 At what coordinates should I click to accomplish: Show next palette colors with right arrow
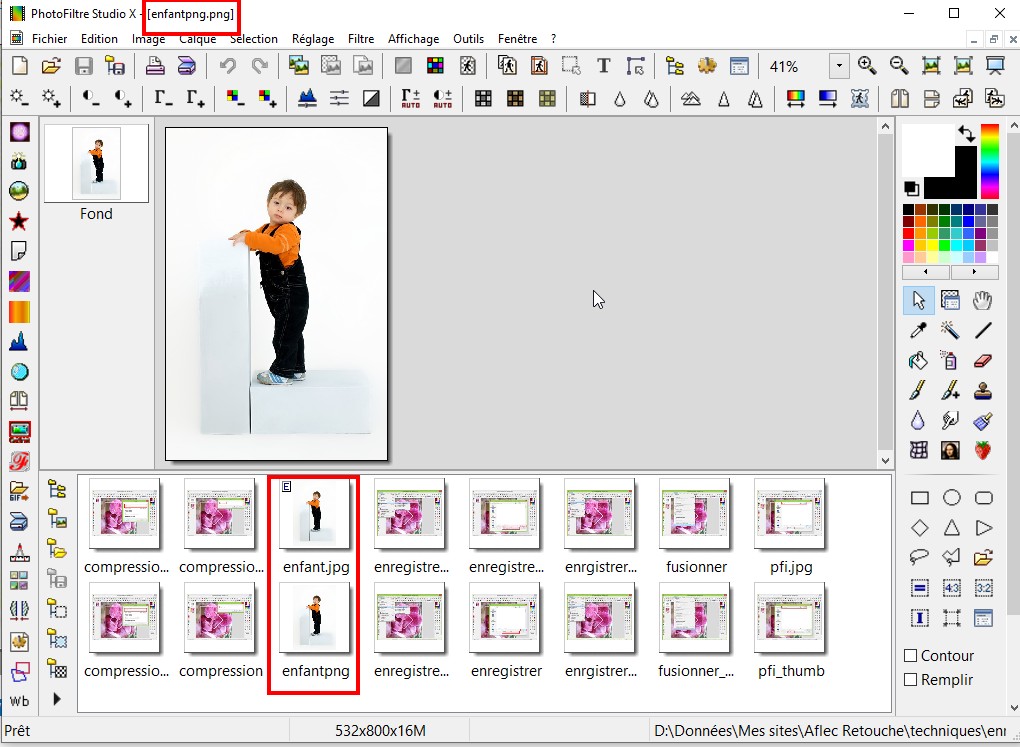(x=974, y=272)
